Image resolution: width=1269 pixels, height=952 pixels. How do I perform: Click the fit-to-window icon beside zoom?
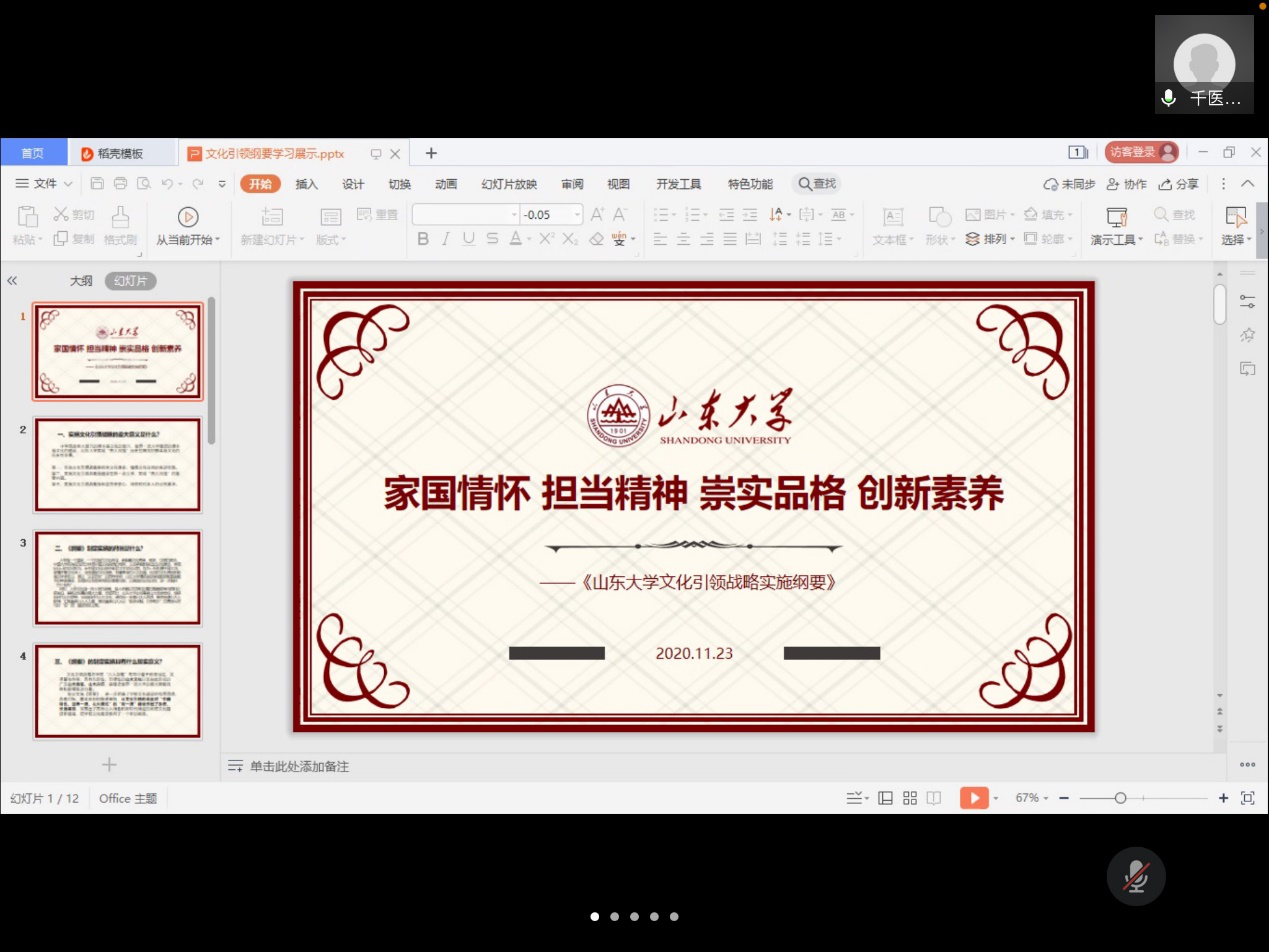pos(1247,798)
